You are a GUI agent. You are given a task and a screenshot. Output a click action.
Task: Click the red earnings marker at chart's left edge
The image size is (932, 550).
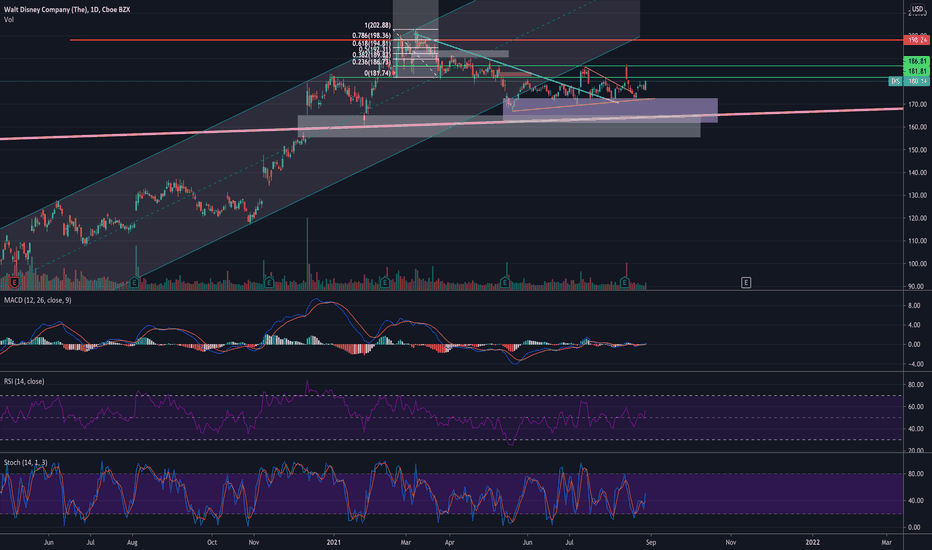point(14,282)
